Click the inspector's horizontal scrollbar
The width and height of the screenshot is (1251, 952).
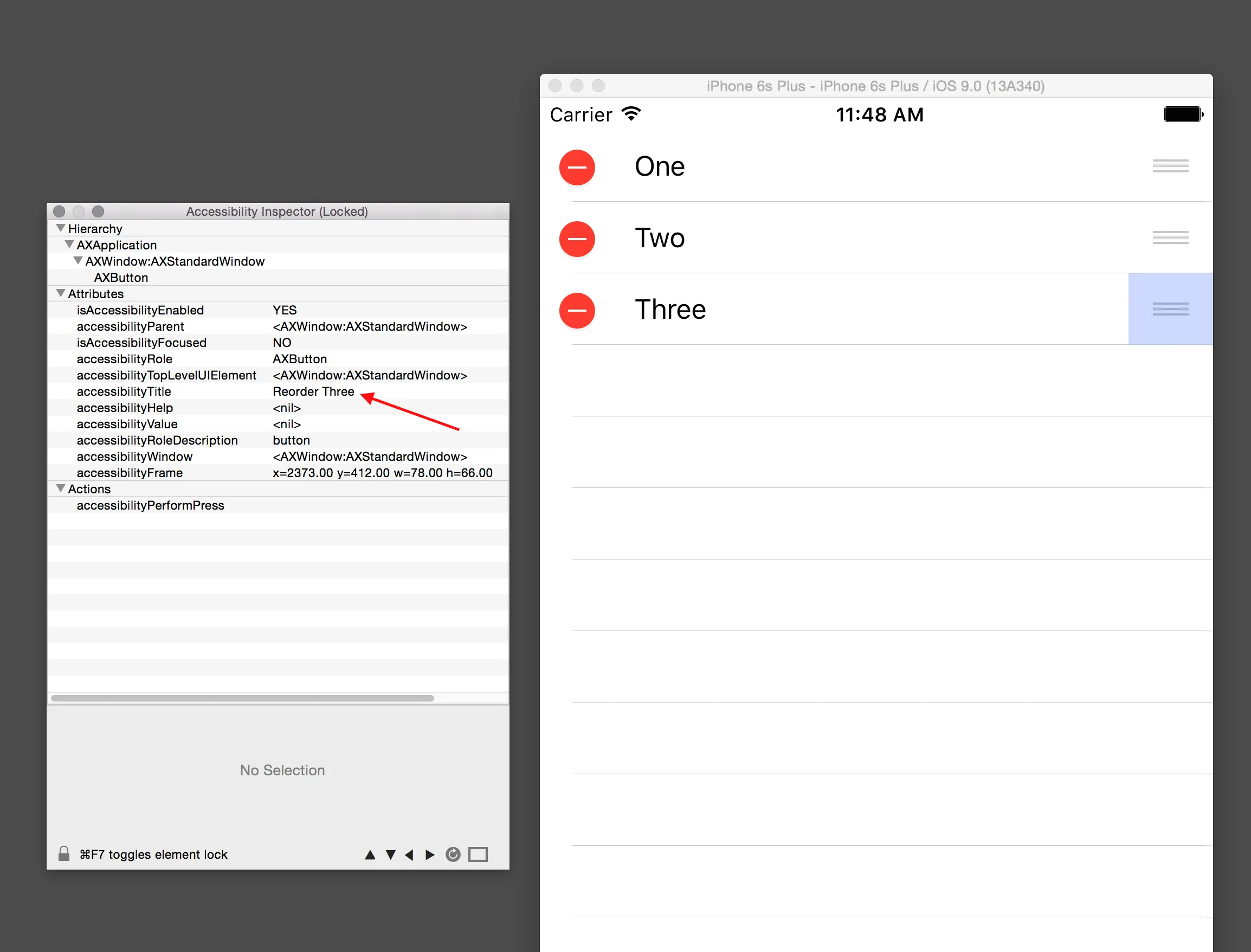click(242, 698)
